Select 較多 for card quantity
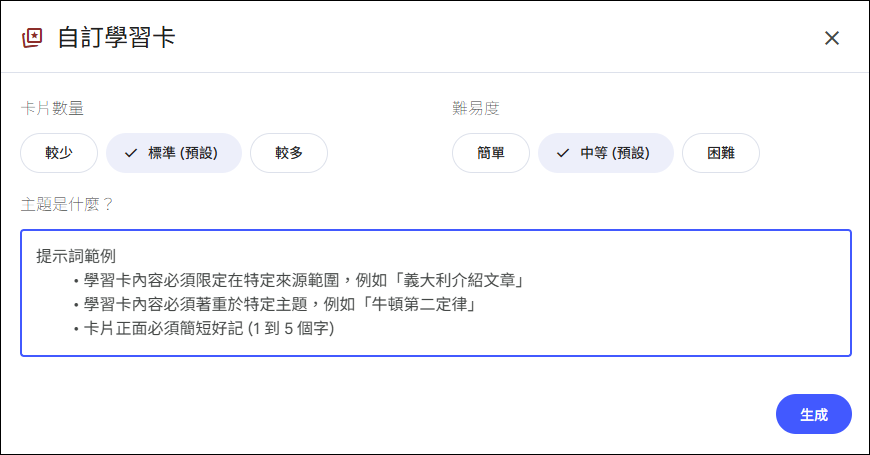 tap(289, 153)
